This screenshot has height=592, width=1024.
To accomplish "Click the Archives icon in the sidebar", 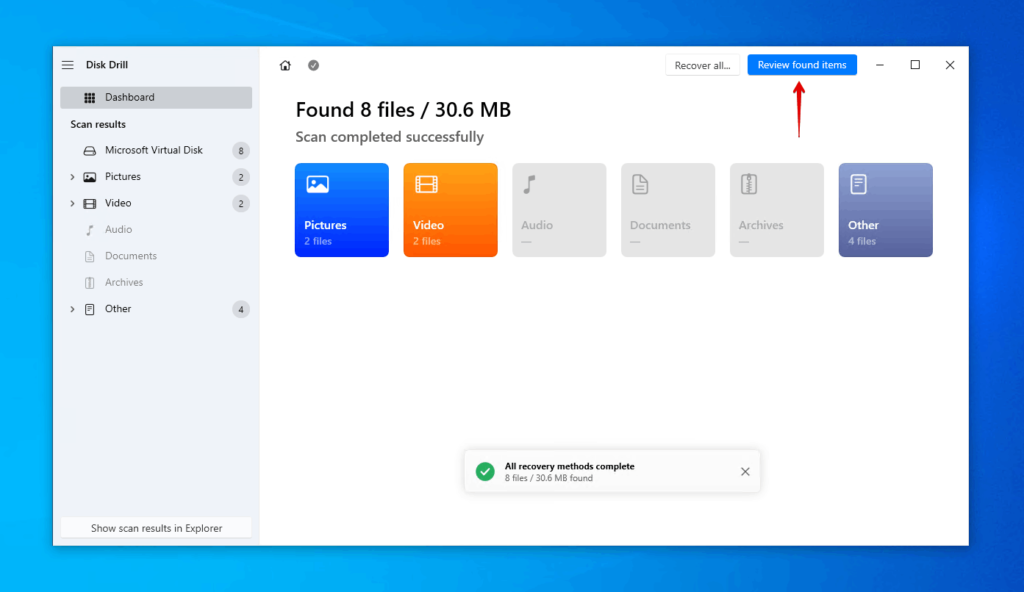I will (91, 282).
